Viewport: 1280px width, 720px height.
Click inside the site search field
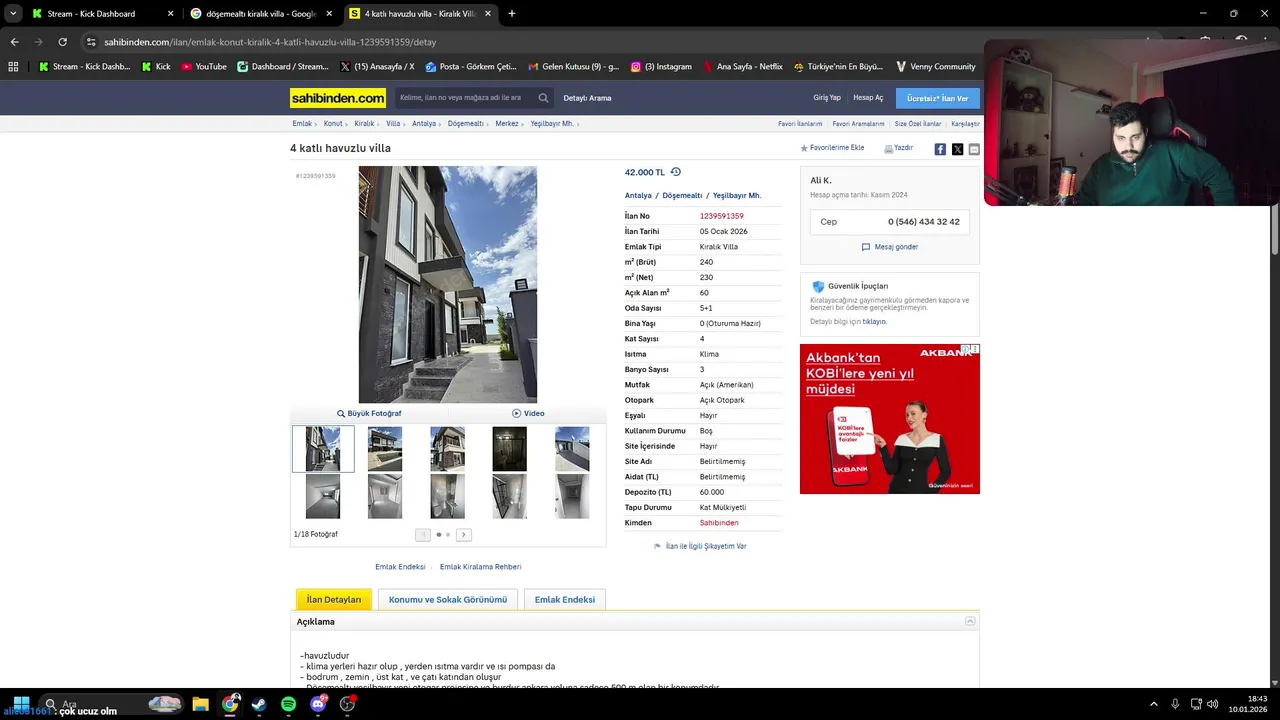click(465, 98)
